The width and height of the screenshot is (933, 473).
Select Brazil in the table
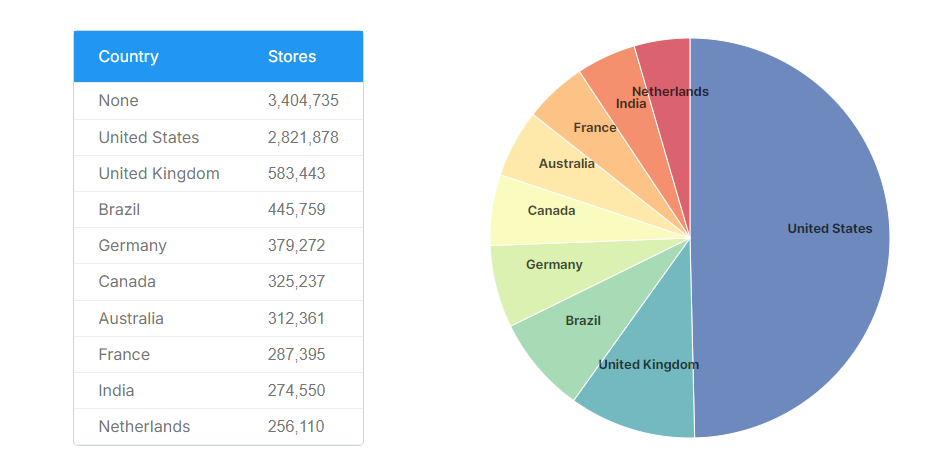[119, 209]
